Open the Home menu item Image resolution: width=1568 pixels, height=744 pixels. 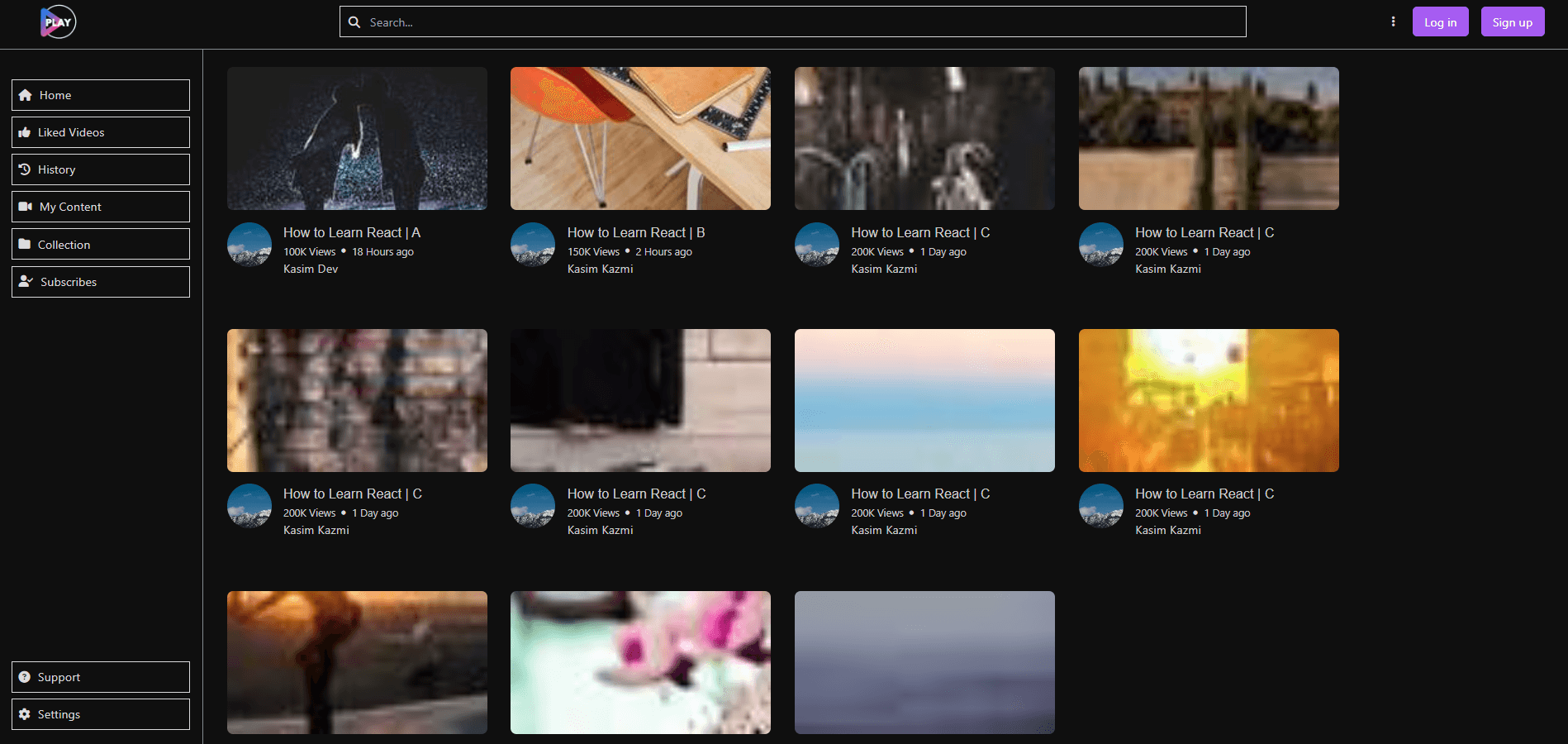(101, 95)
